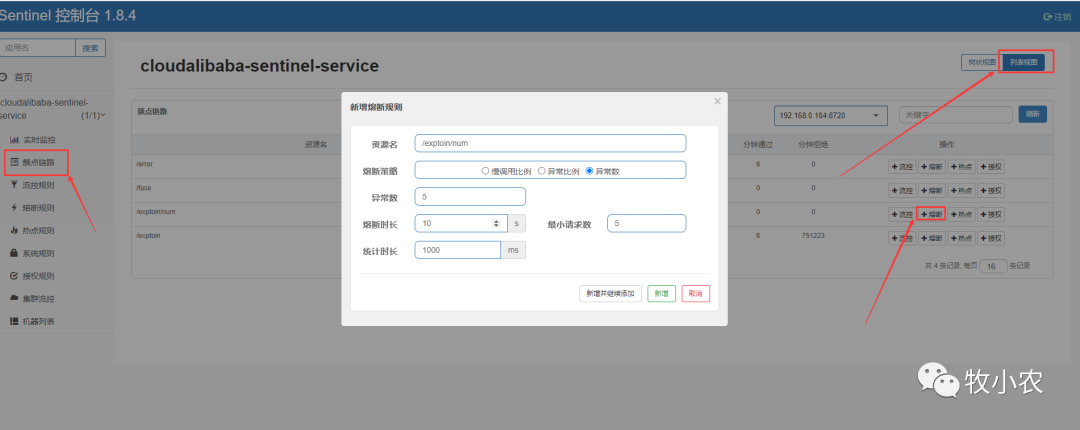The width and height of the screenshot is (1080, 430).
Task: Click 新增并继续添加 button
Action: tap(610, 294)
